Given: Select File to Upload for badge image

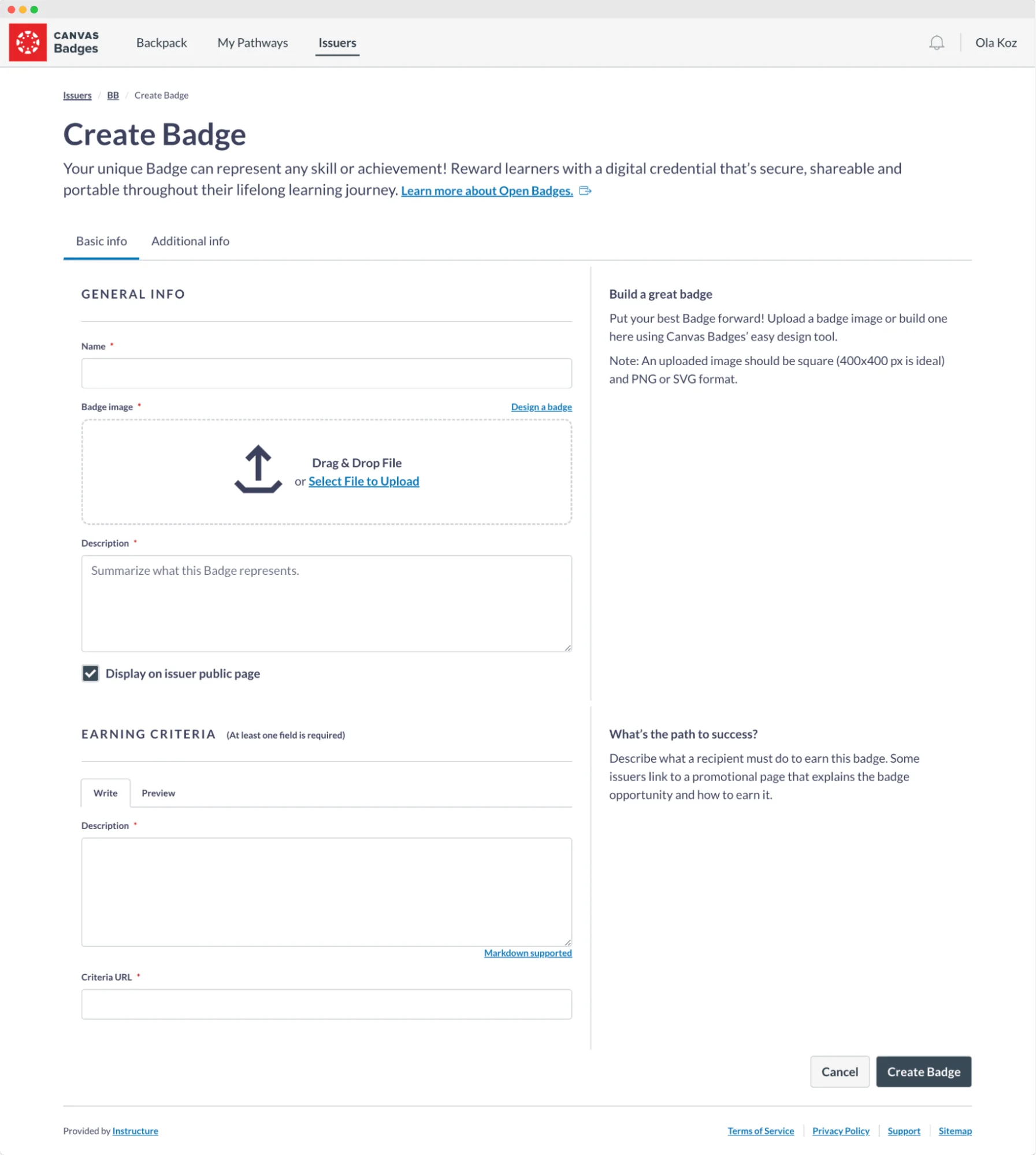Looking at the screenshot, I should click(364, 481).
